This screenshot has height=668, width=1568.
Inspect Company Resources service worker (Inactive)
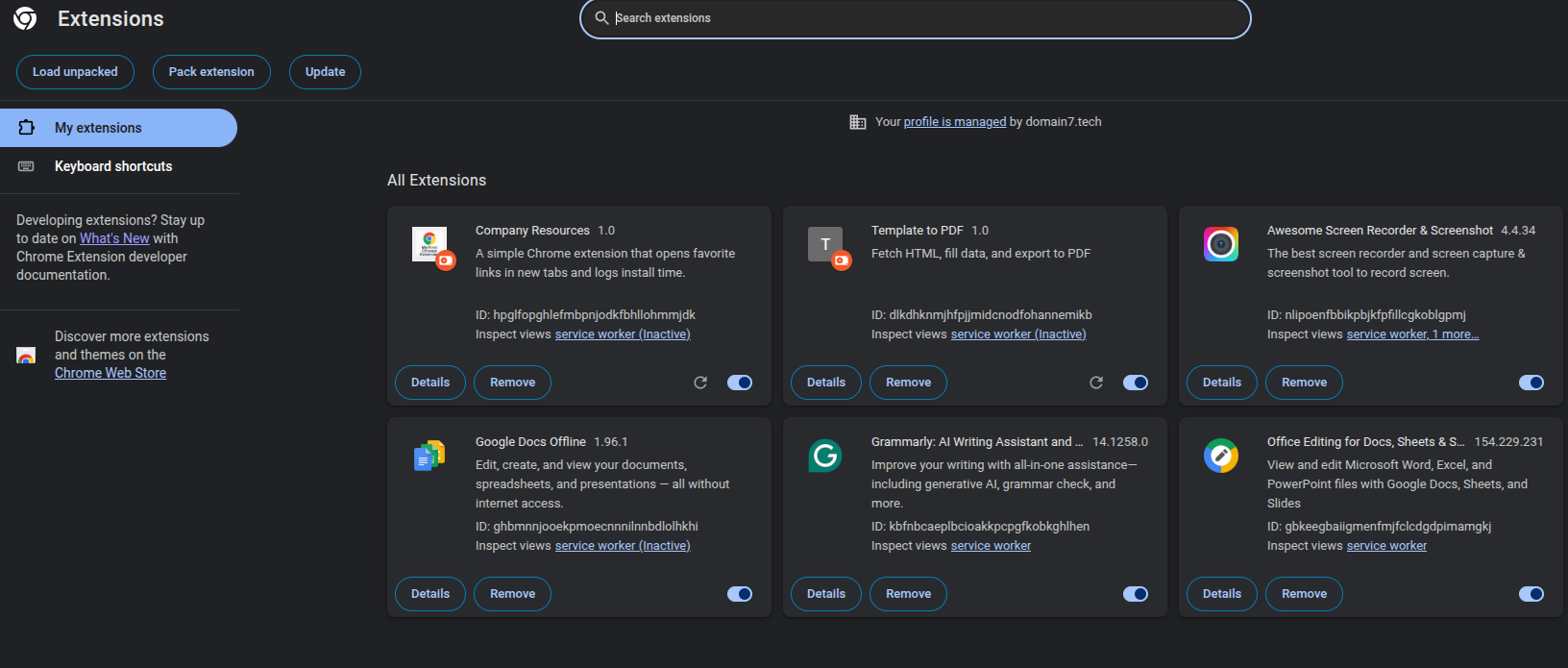click(623, 334)
